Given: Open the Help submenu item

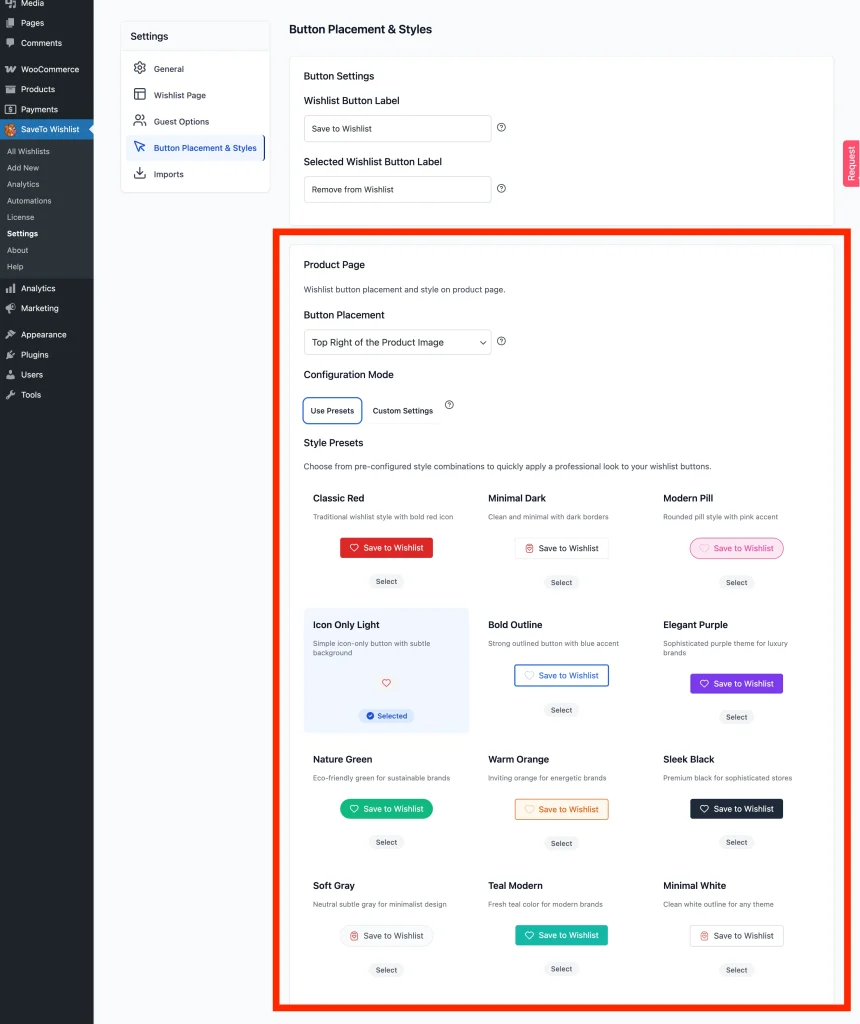Looking at the screenshot, I should coord(15,266).
